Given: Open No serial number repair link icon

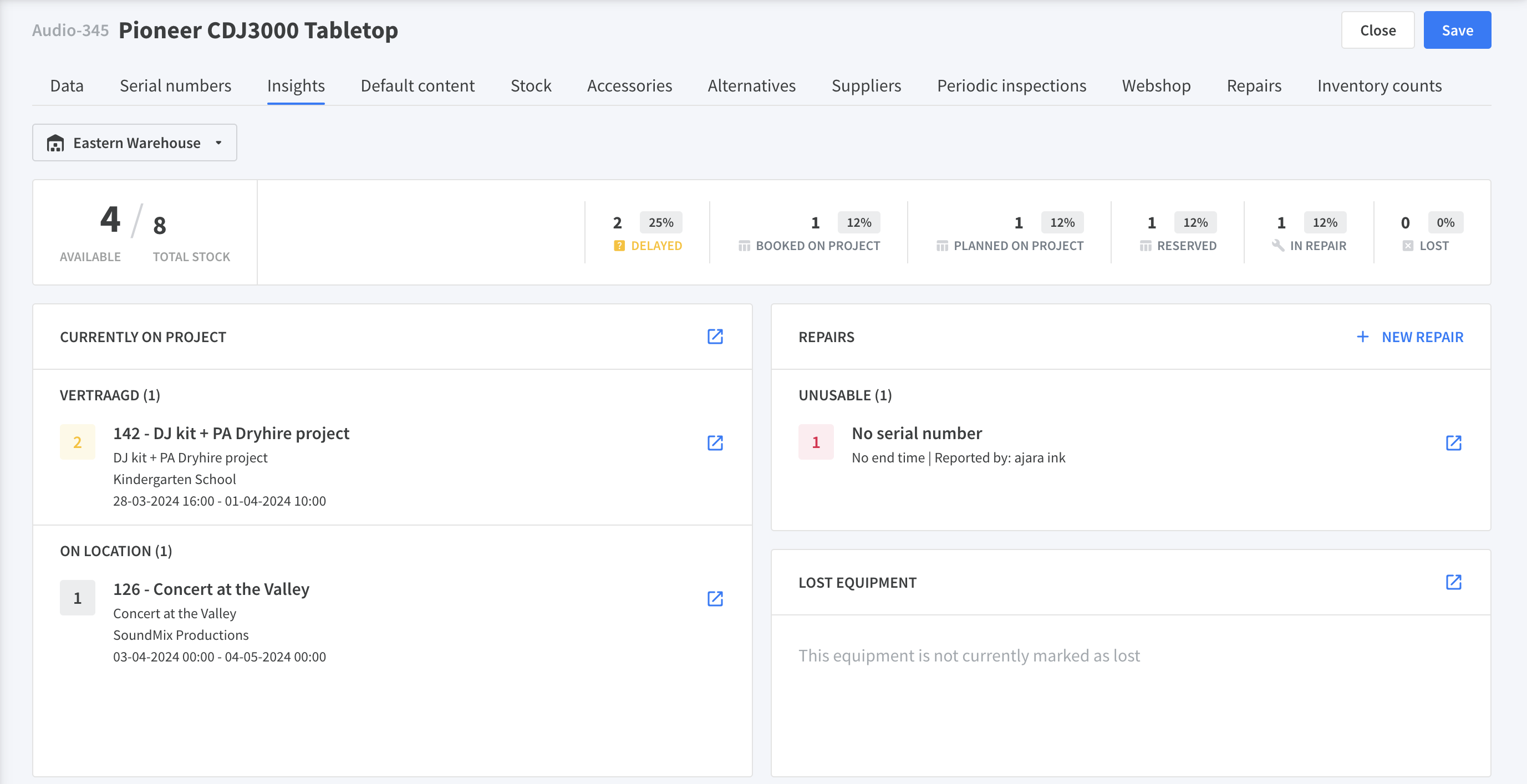Looking at the screenshot, I should tap(1453, 442).
